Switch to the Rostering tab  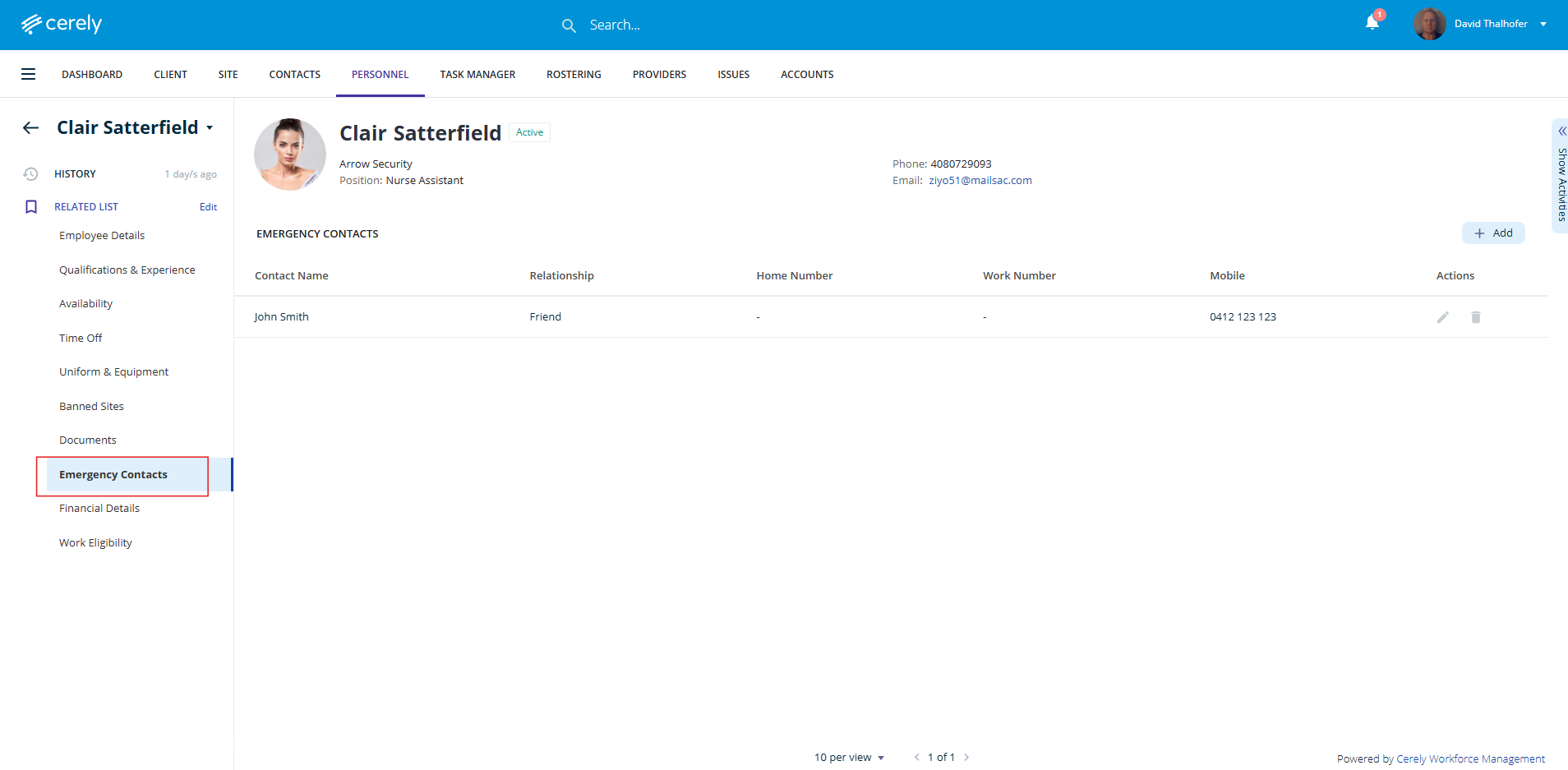pos(574,74)
